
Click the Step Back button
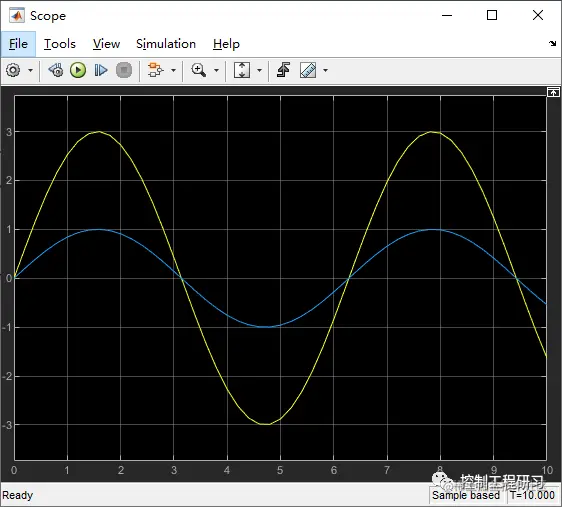pyautogui.click(x=56, y=70)
